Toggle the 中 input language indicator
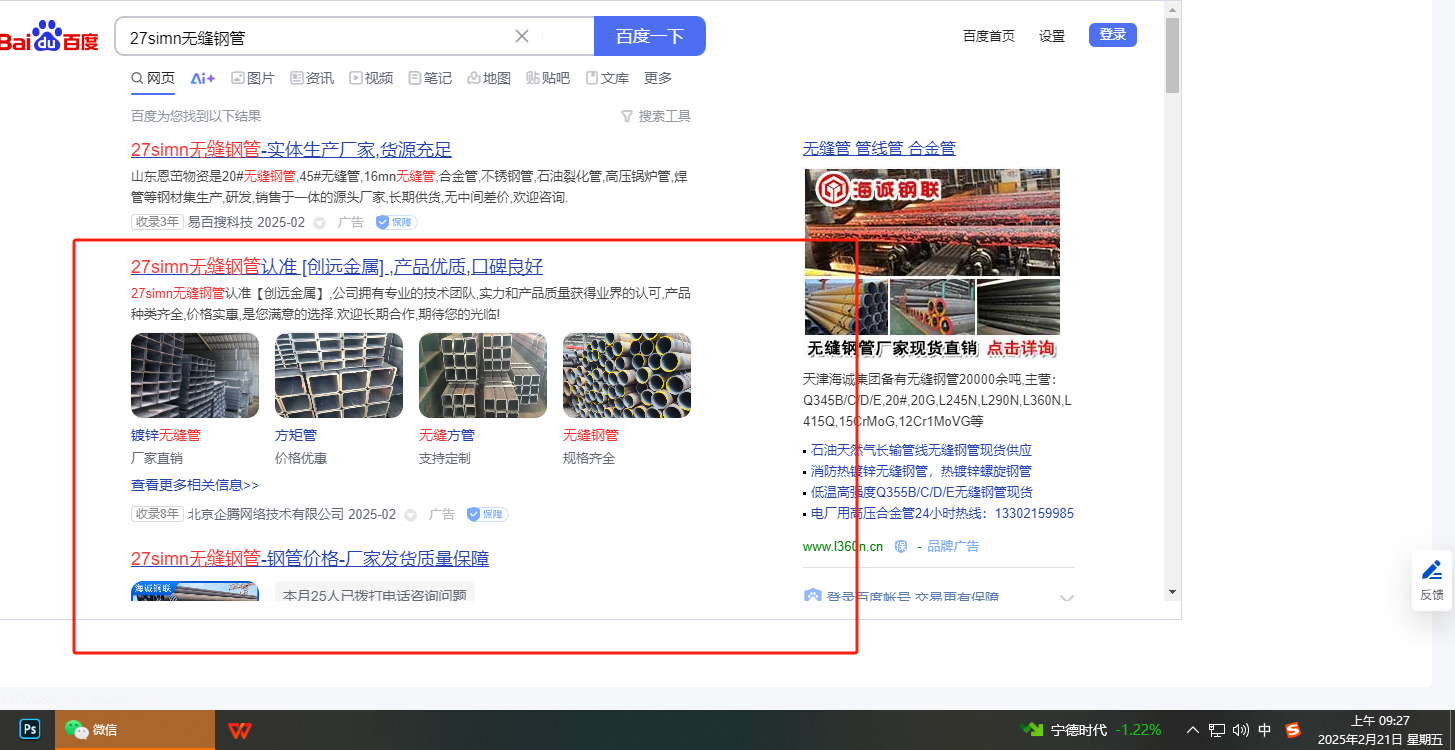Screen dimensions: 1455x750 (1265, 730)
